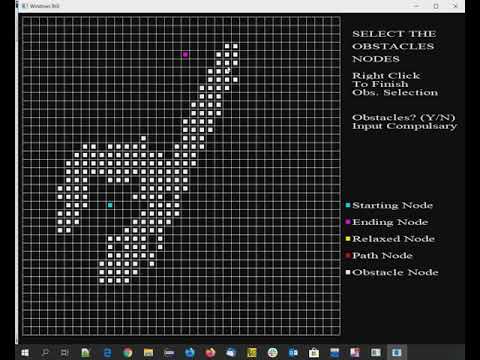
Task: Click the 'Ending Node' legend label
Action: click(390, 222)
